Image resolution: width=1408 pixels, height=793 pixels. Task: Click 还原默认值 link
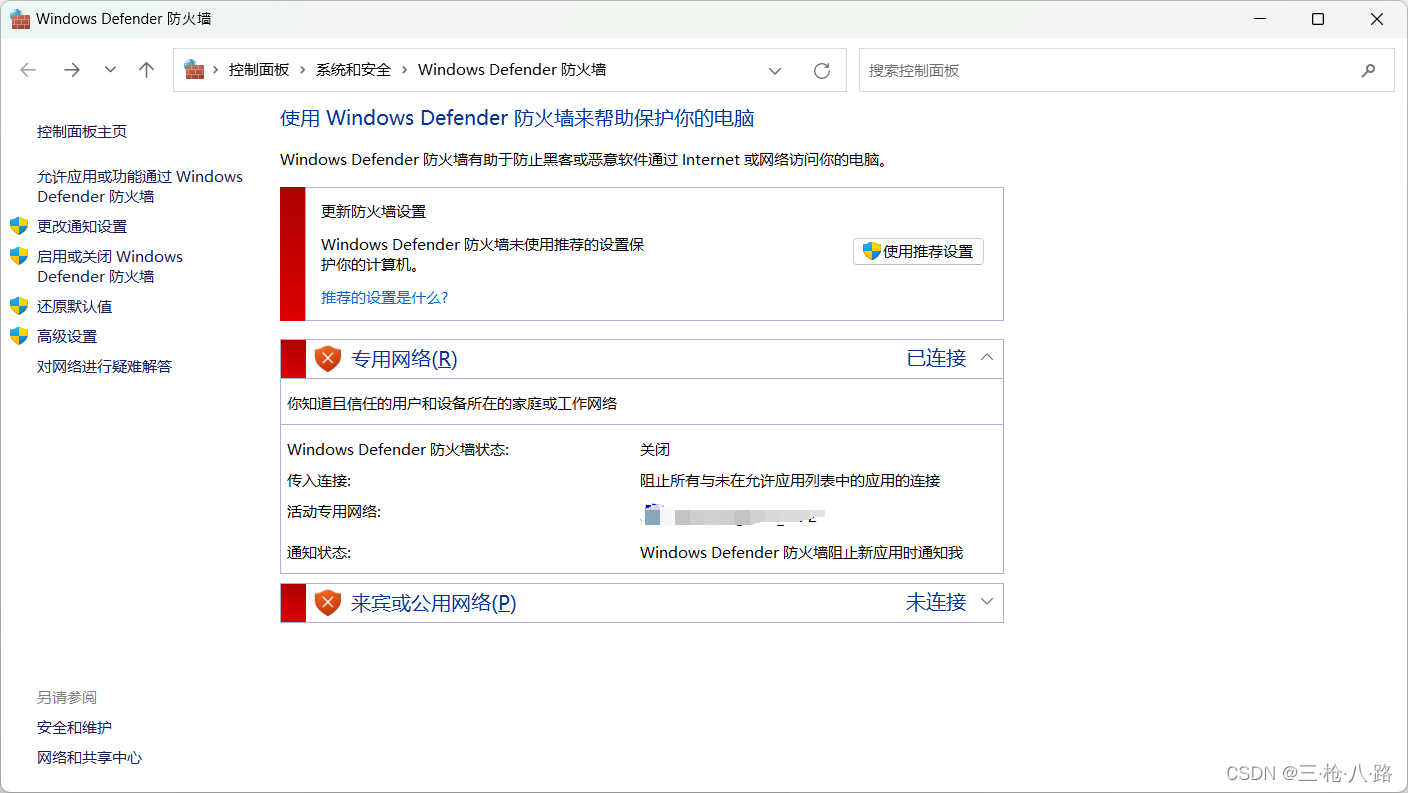pos(75,307)
